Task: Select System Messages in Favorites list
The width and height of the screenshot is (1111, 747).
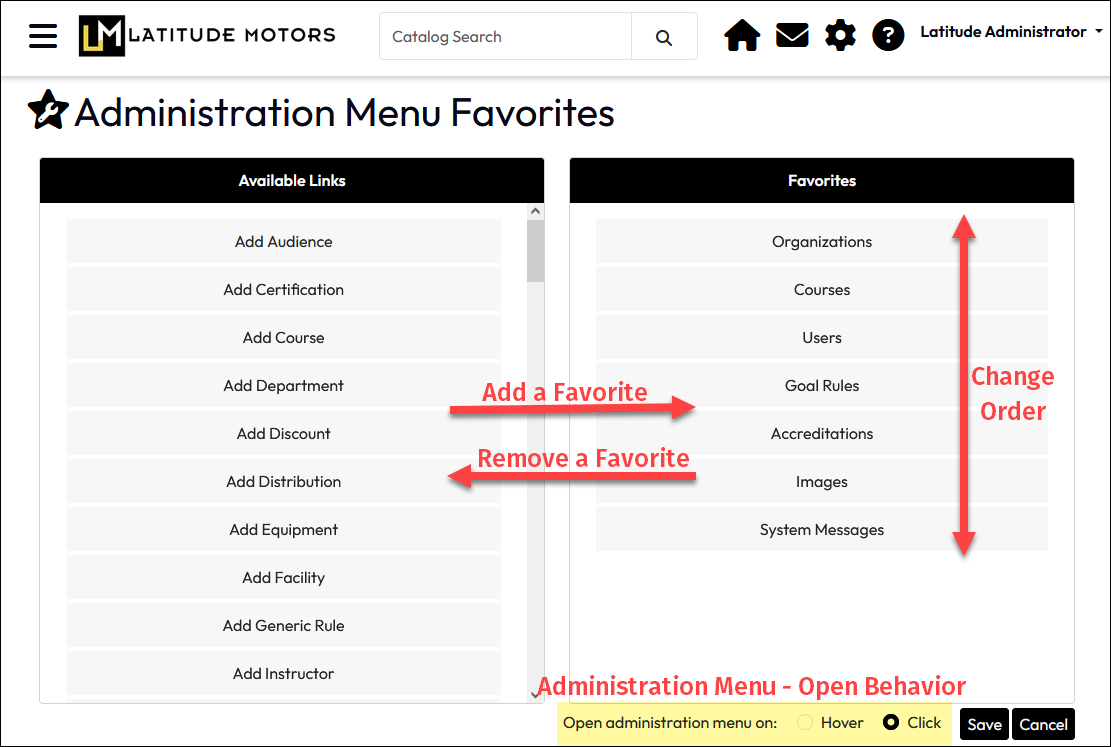Action: [822, 530]
